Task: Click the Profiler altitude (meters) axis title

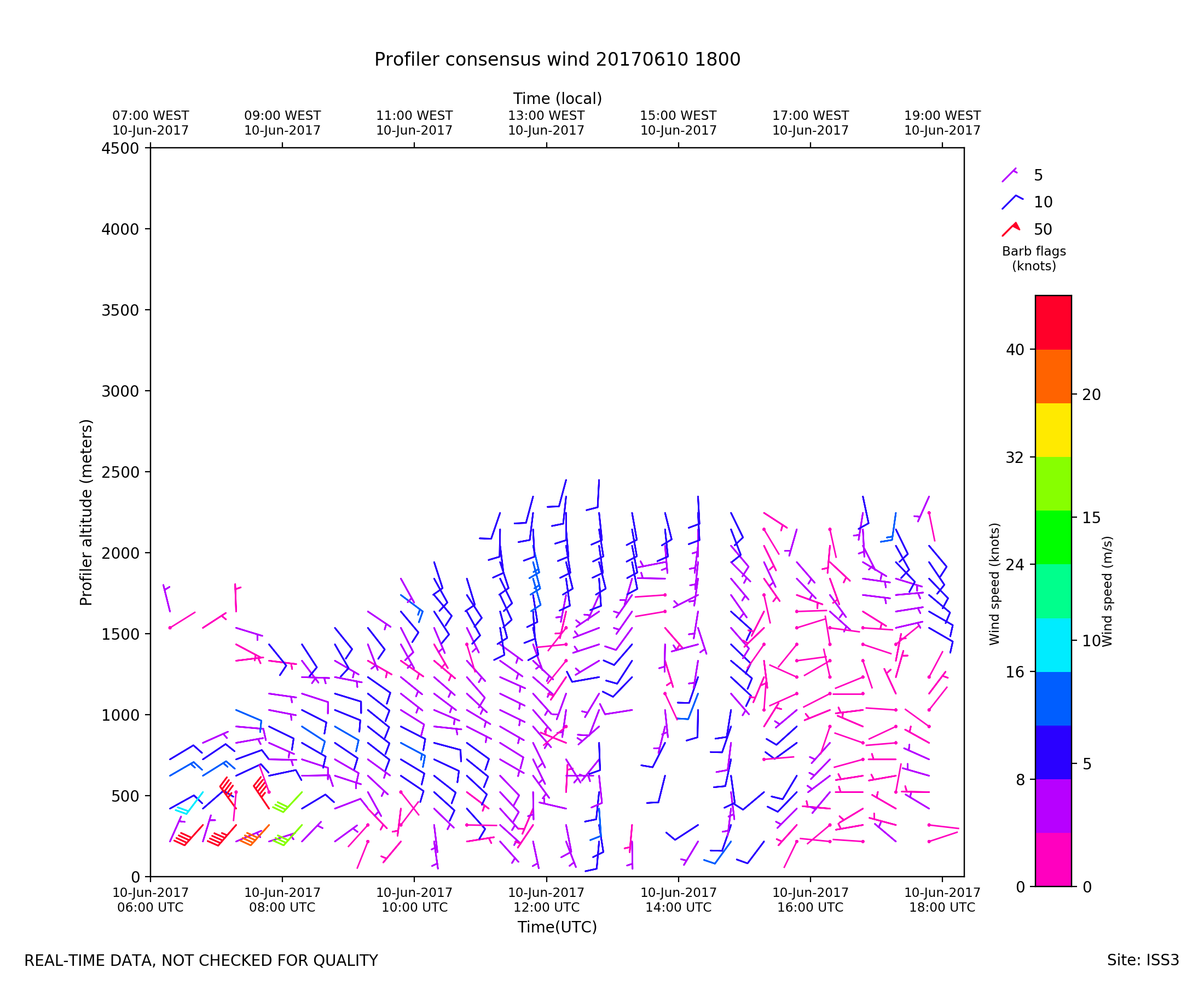Action: (86, 512)
